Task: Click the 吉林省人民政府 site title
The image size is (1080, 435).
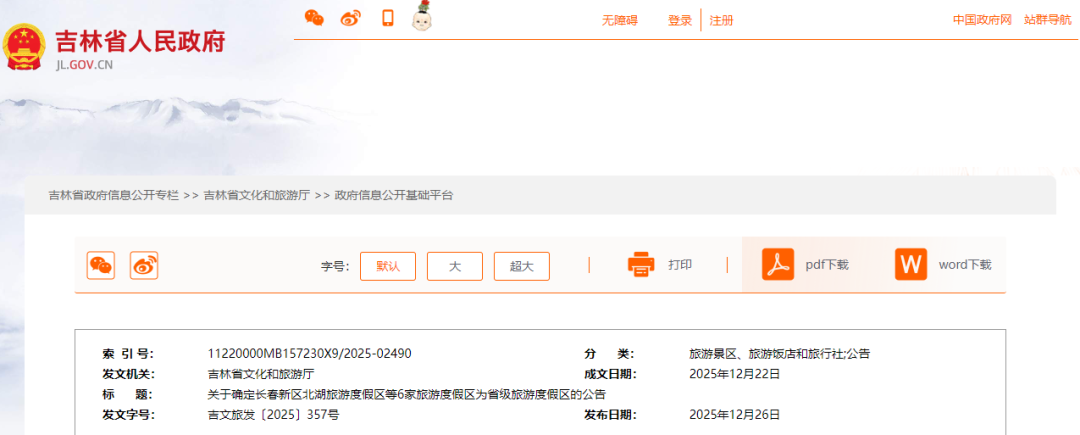Action: click(140, 43)
